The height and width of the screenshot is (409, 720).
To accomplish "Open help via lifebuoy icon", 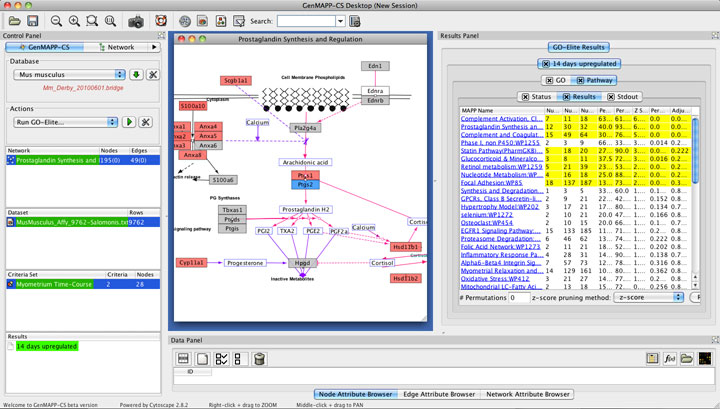I will [161, 21].
